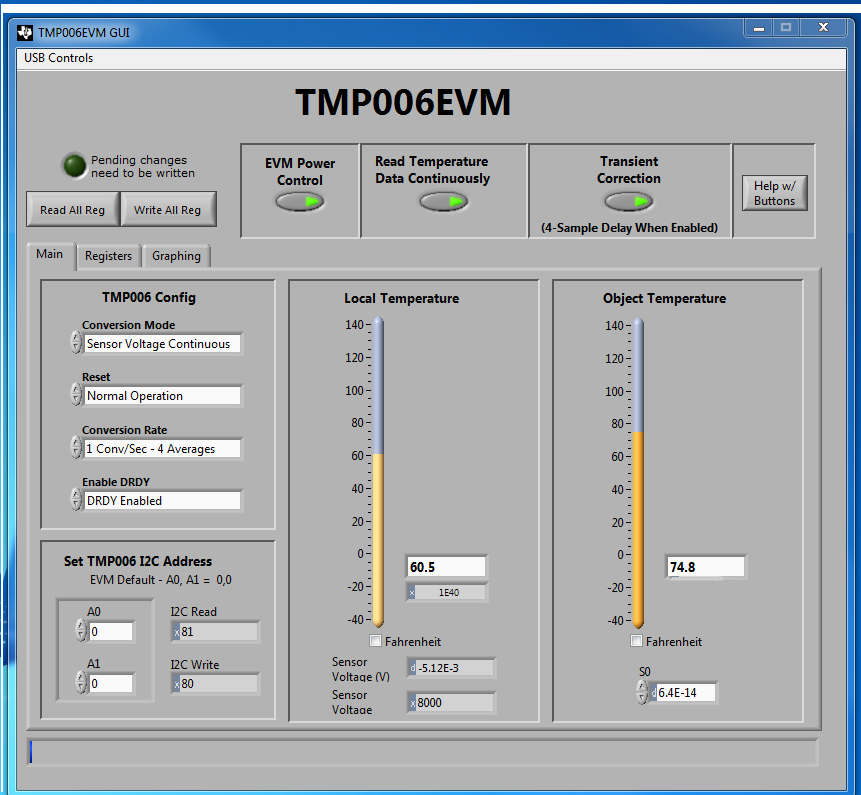Open the Conversion Mode selector field
Viewport: 861px width, 795px height.
coord(163,344)
